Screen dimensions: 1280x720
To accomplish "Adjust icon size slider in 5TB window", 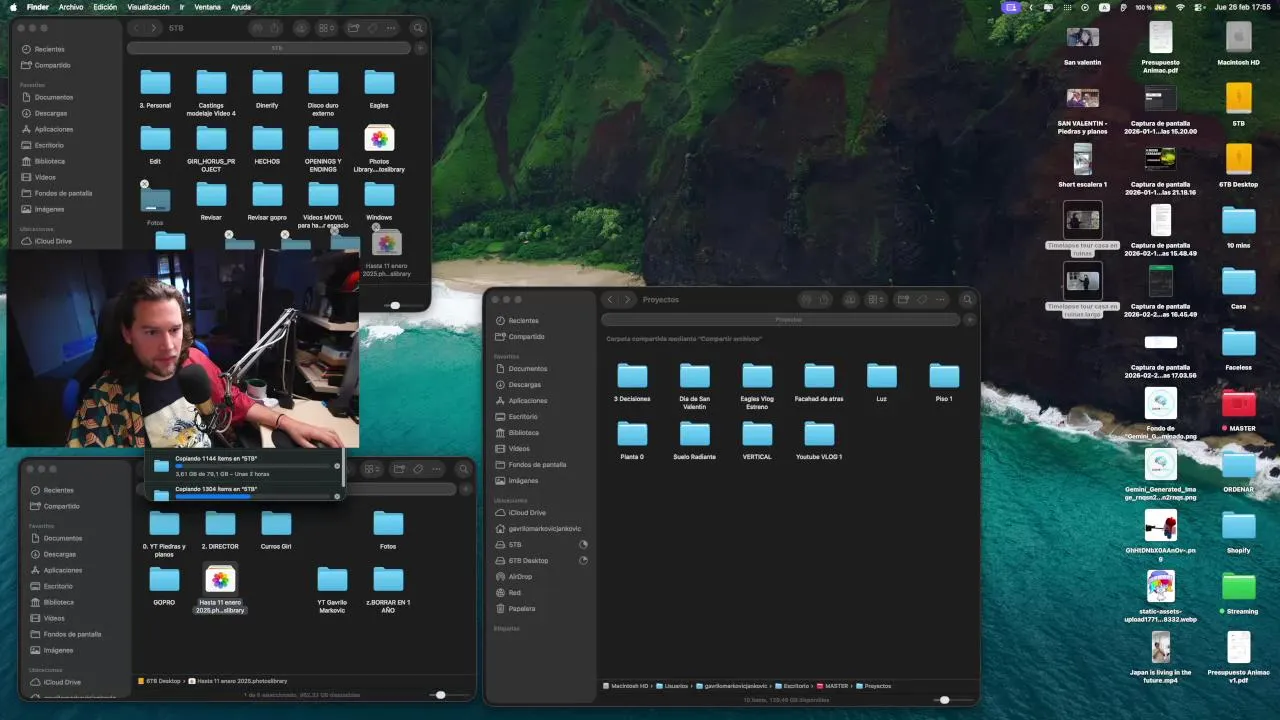I will pyautogui.click(x=396, y=305).
